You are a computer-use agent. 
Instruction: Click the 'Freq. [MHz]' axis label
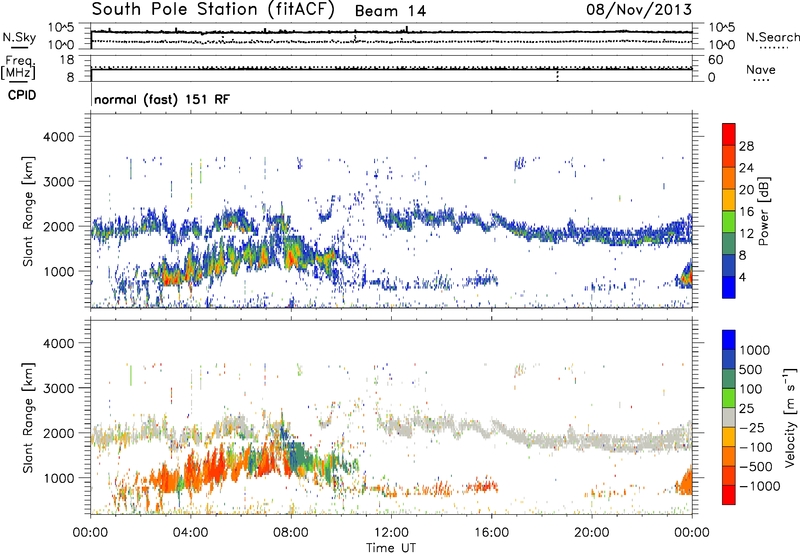click(19, 67)
